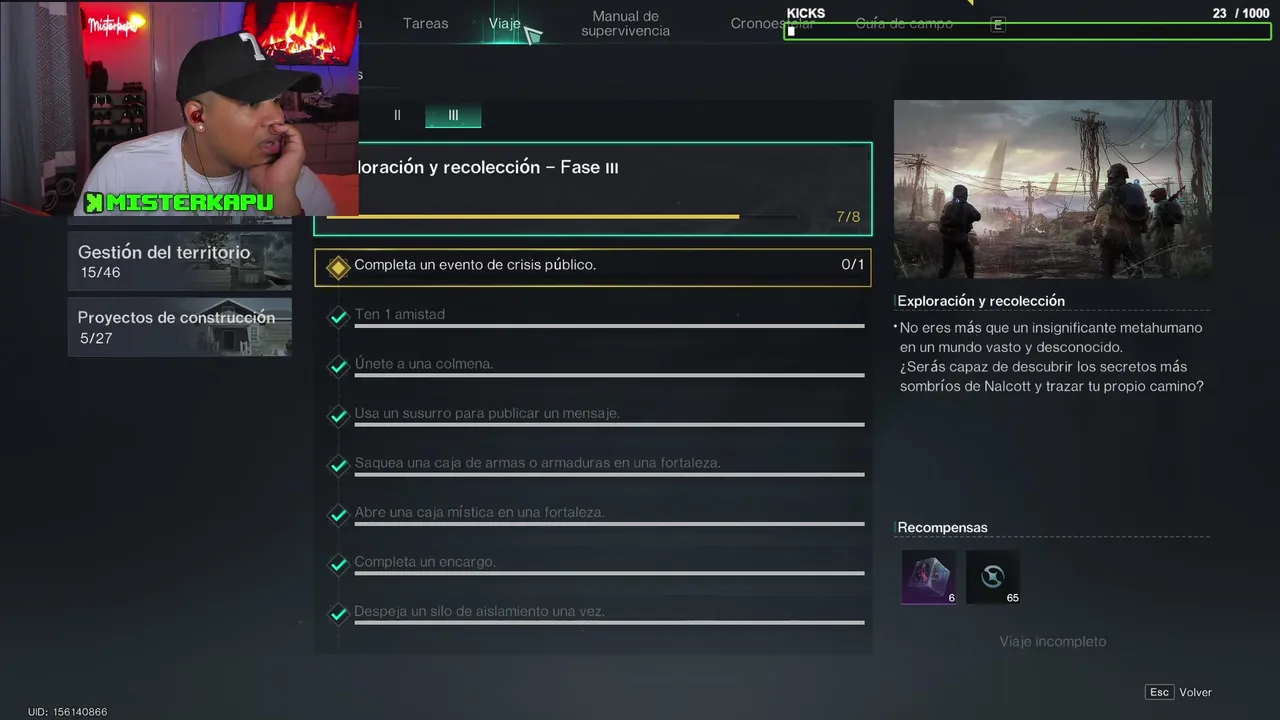Viewport: 1280px width, 720px height.
Task: Click the checkmark beside Completa un encargo
Action: click(338, 564)
